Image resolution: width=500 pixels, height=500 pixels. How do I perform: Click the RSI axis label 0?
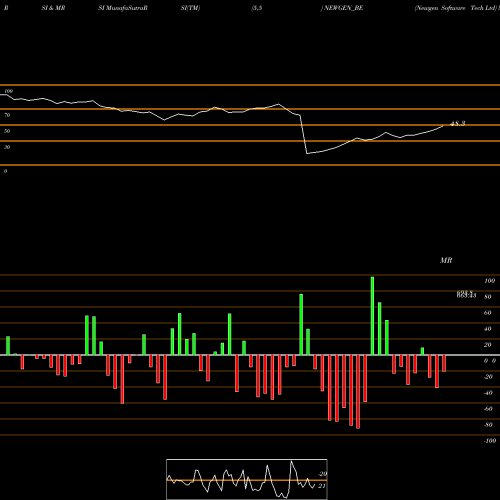coord(6,171)
